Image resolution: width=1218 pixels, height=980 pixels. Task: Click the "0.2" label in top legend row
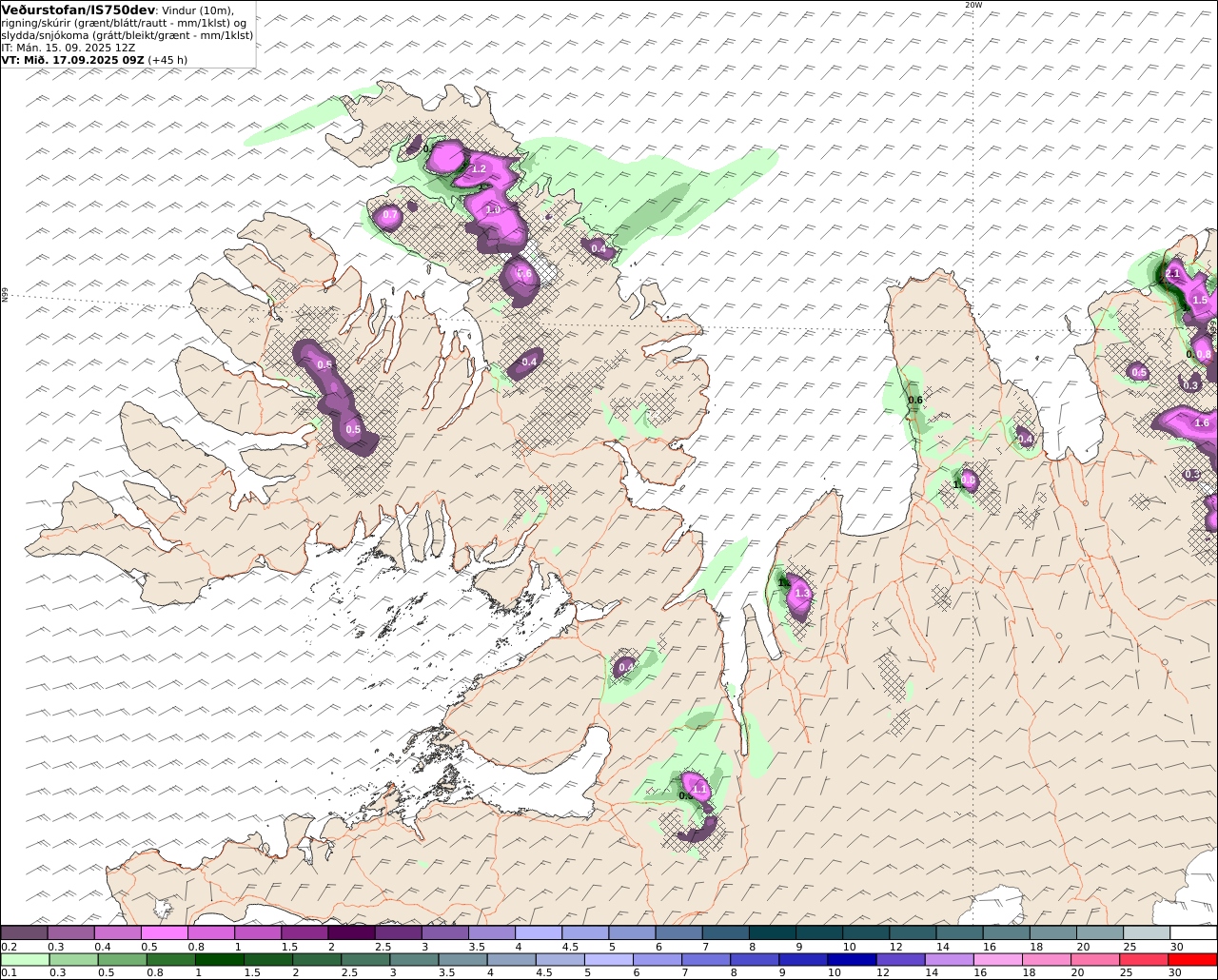(x=9, y=947)
